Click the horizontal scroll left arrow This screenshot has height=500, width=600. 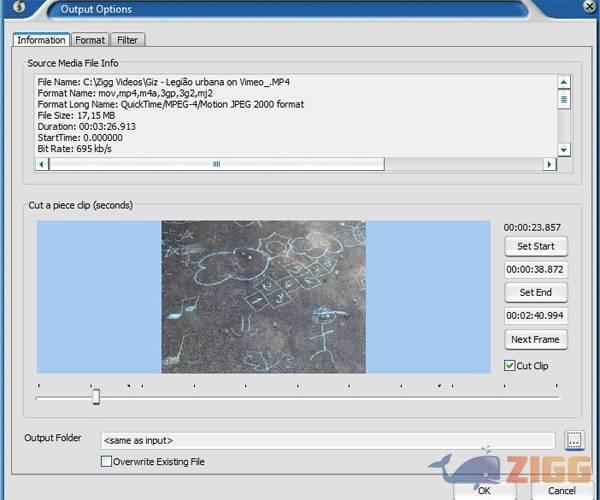(42, 164)
